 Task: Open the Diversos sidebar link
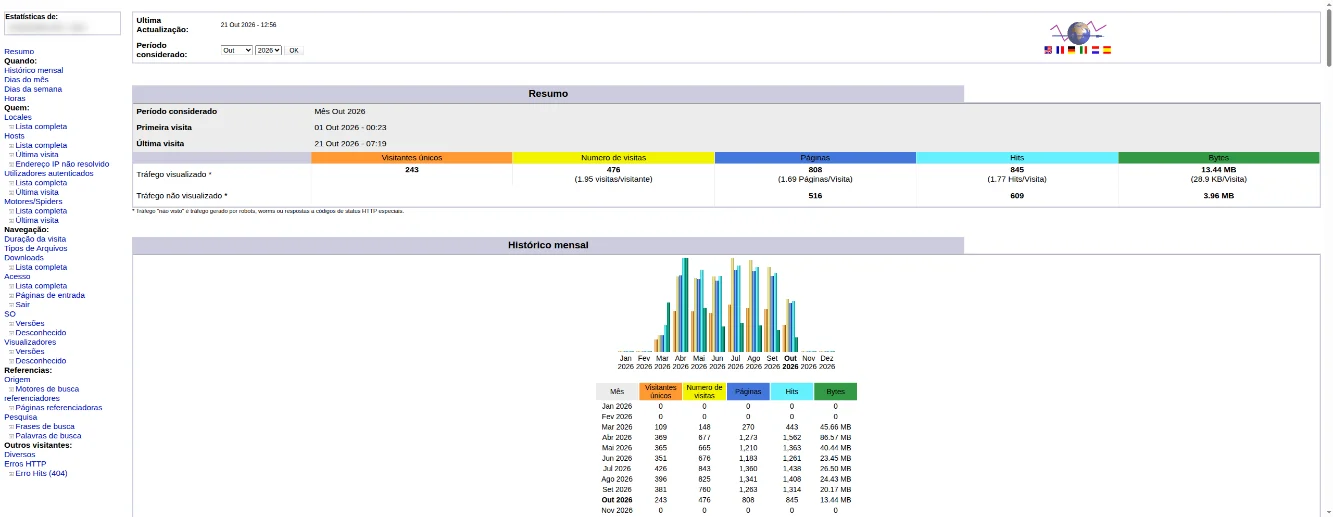pos(20,454)
